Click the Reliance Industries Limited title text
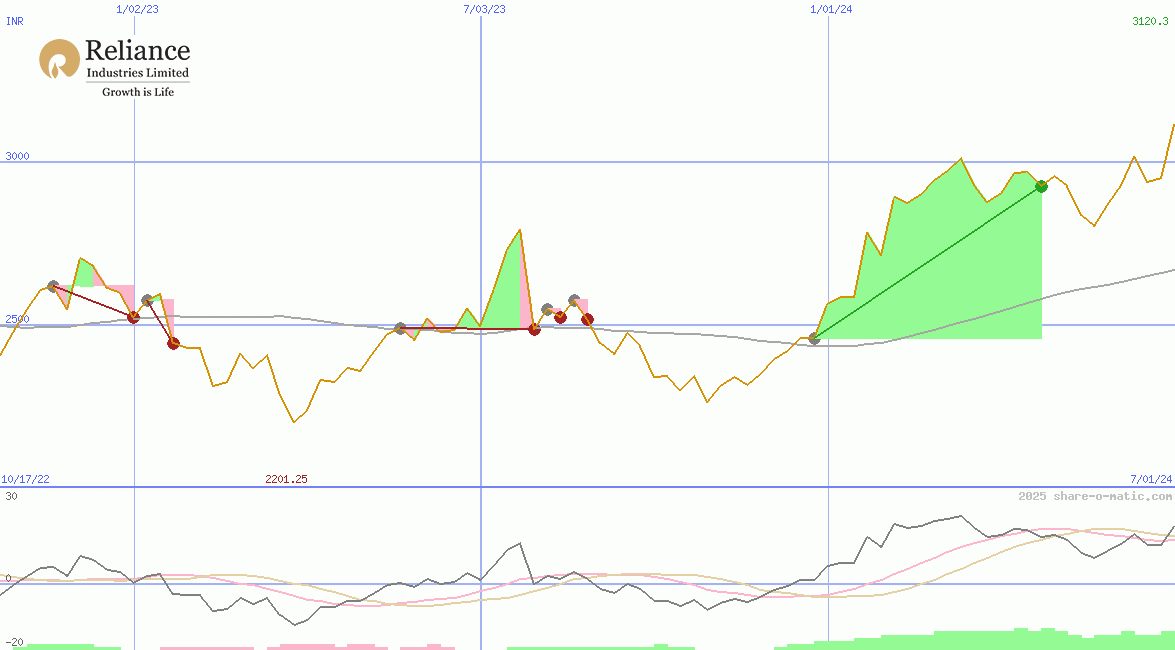This screenshot has width=1175, height=650. click(137, 59)
